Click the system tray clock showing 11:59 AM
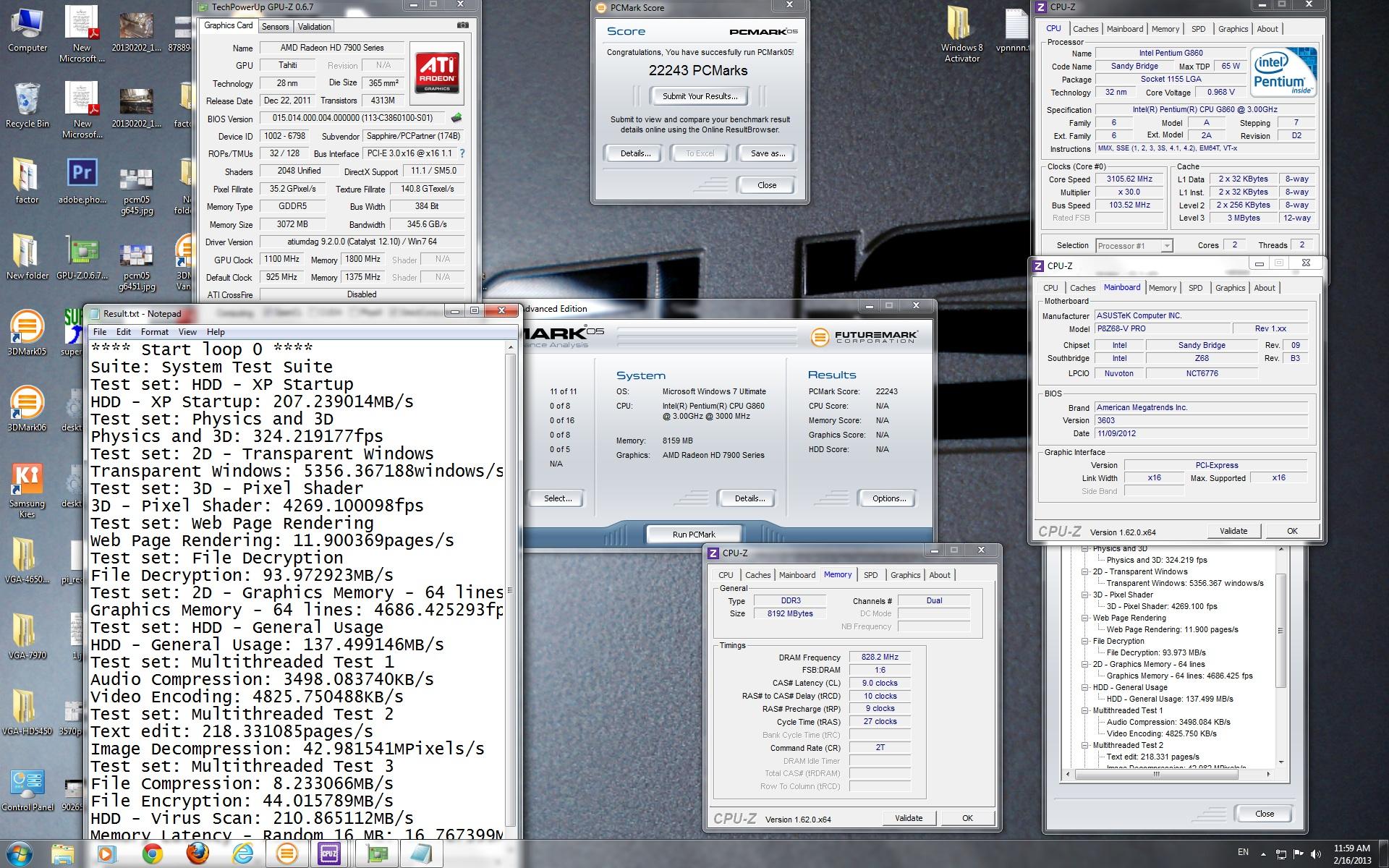 [1351, 854]
